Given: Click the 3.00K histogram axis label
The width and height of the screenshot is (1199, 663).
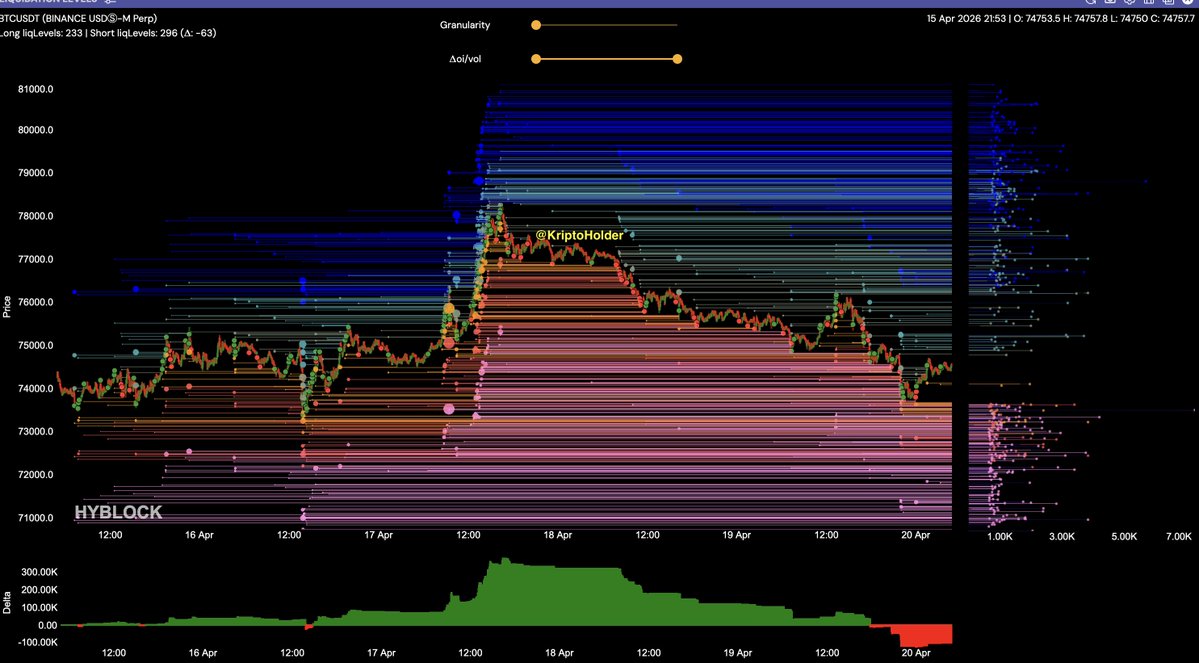Looking at the screenshot, I should tap(1062, 538).
